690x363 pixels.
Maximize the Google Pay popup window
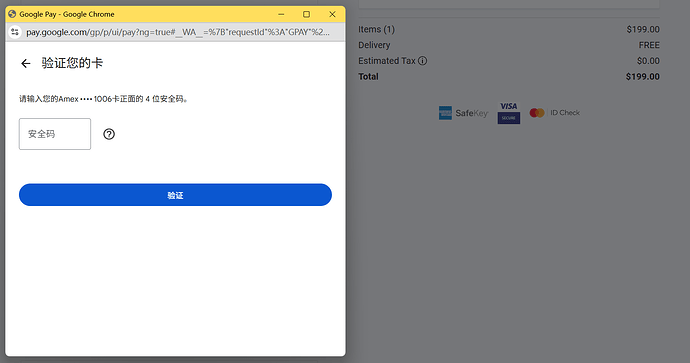(306, 15)
